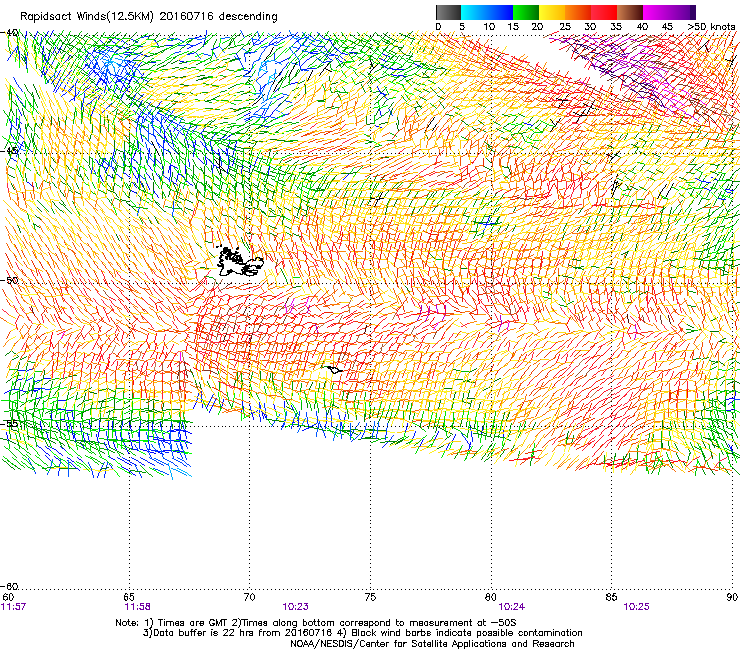Viewport: 740px width, 650px height.
Task: Click the '80' longitude label
Action: tap(491, 597)
